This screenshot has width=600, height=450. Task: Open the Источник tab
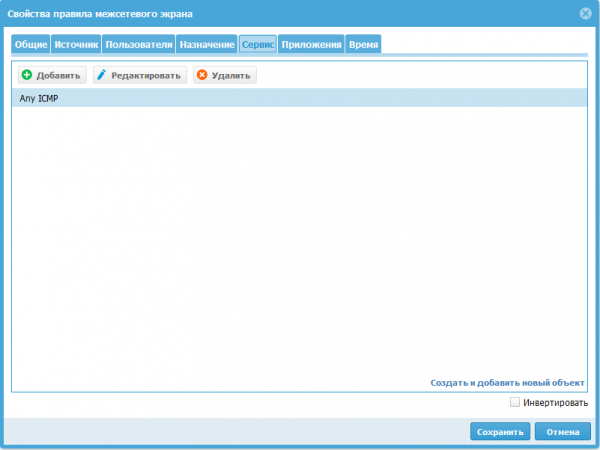[76, 45]
